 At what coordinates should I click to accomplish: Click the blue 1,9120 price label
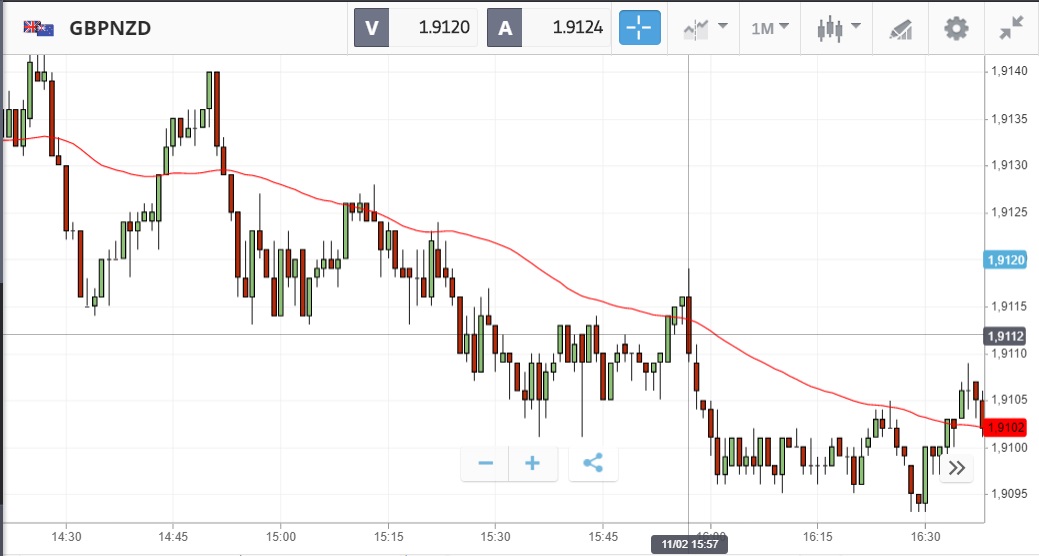tap(1004, 260)
